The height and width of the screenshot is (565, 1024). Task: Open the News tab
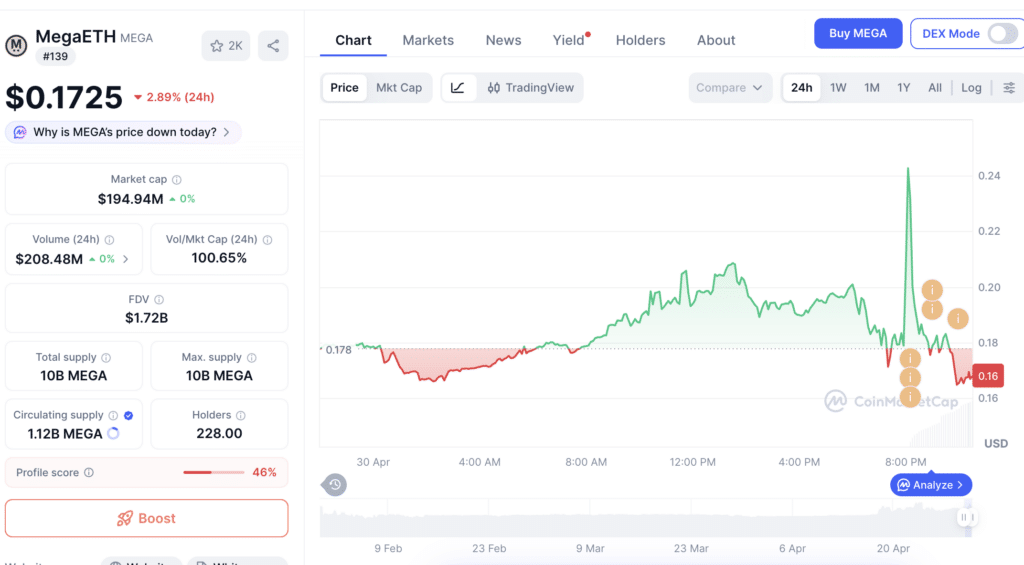[x=504, y=40]
